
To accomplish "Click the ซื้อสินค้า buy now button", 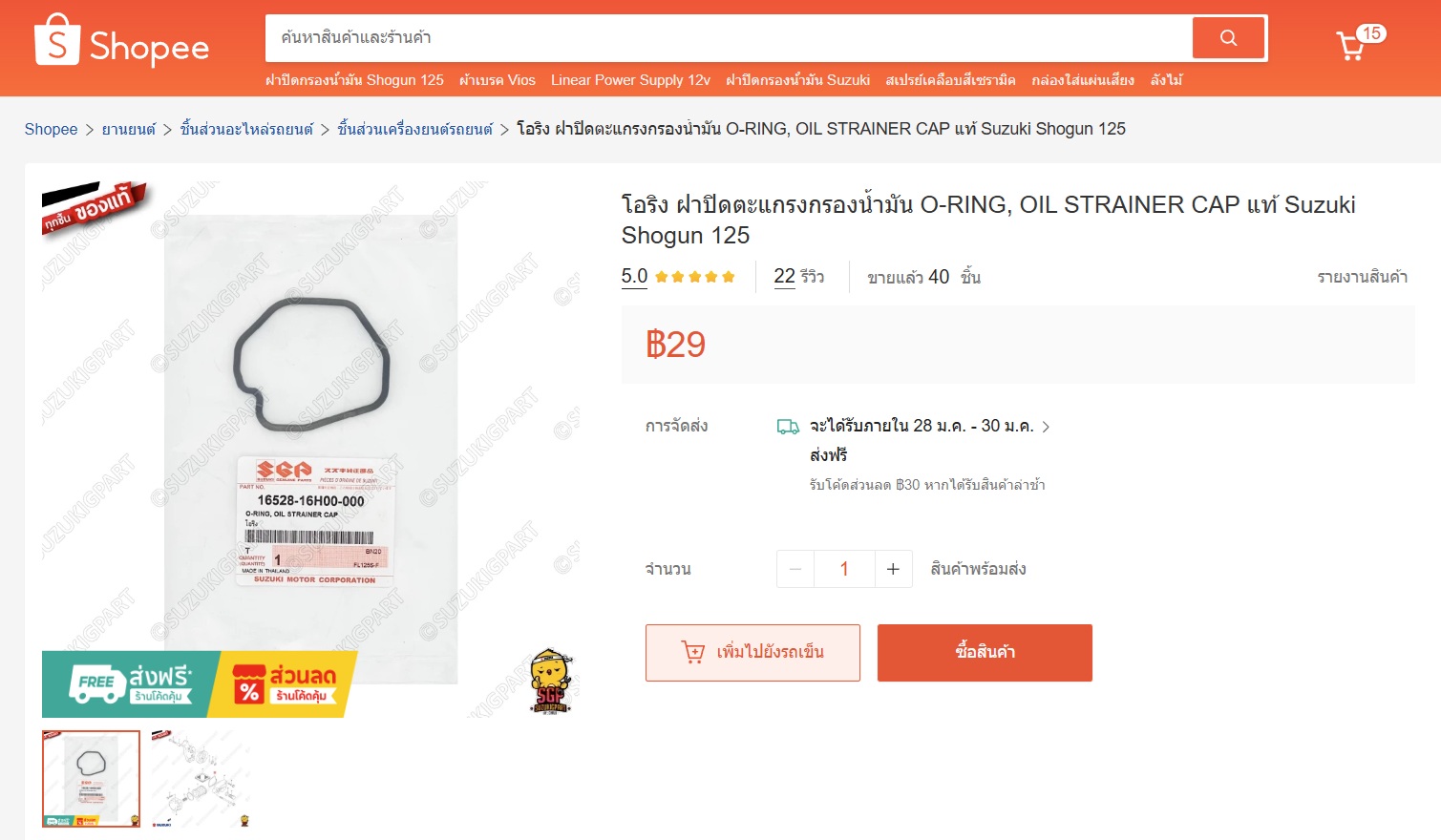I will [x=985, y=653].
